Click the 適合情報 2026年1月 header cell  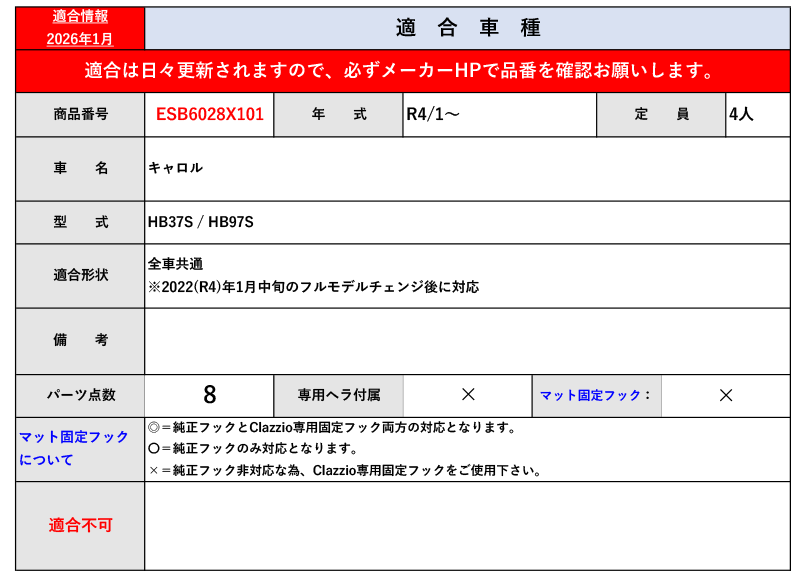point(80,28)
